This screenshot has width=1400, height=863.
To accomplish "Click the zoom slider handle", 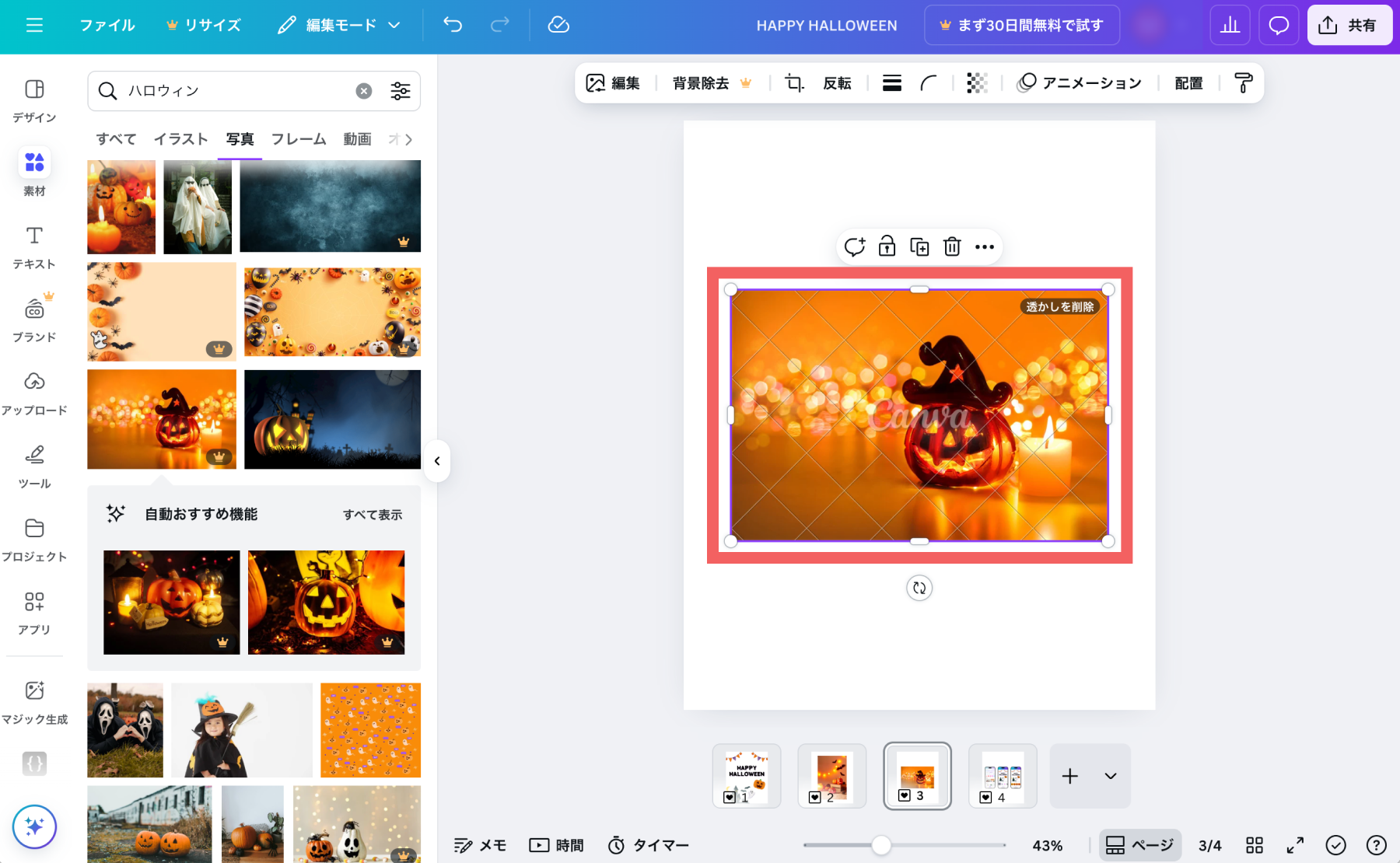I will click(x=880, y=845).
